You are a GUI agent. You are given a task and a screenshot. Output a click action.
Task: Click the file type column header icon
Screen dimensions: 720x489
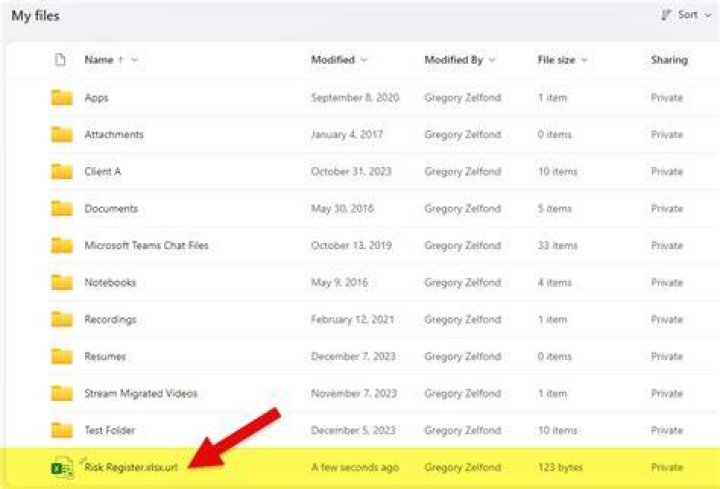(60, 60)
